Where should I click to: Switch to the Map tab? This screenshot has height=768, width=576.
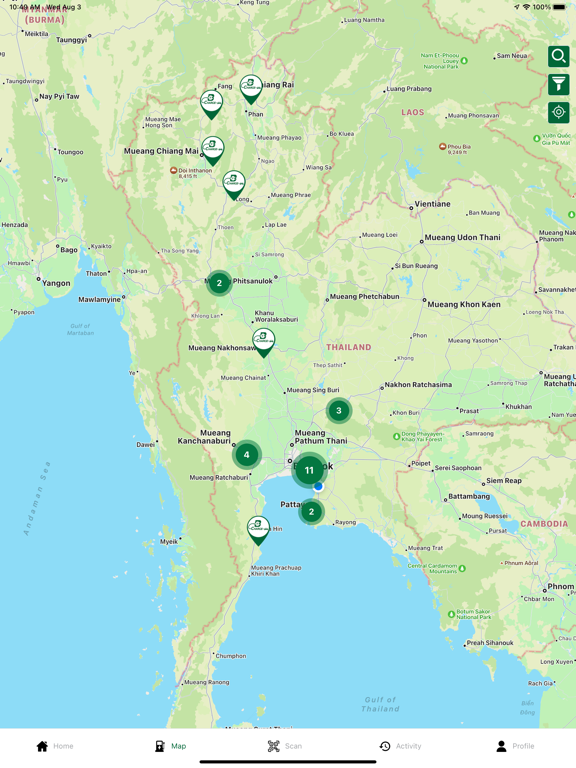point(170,746)
